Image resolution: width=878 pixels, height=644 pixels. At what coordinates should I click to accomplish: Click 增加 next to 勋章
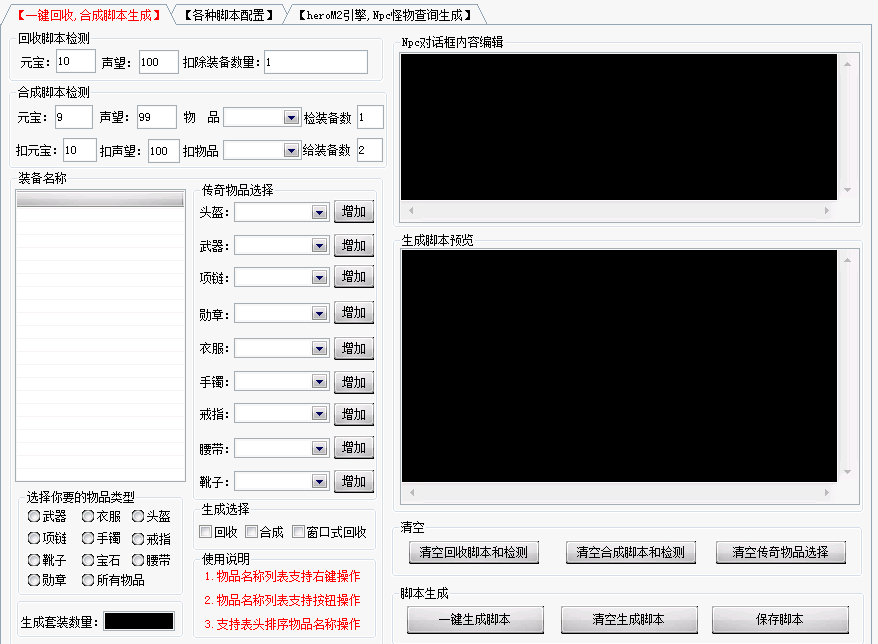[x=354, y=312]
